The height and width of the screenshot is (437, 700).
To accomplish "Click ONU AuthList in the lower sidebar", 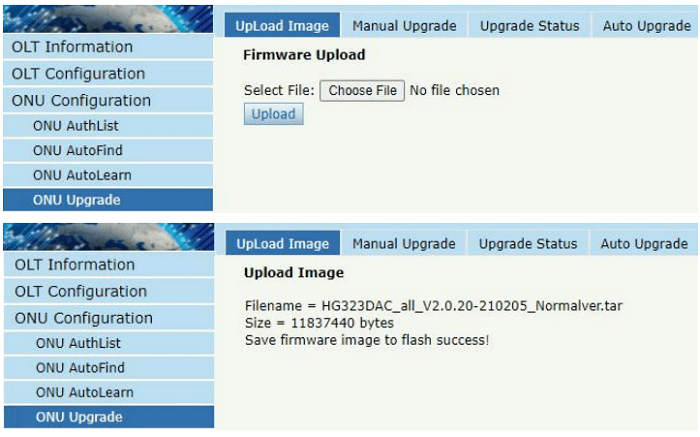I will [80, 343].
